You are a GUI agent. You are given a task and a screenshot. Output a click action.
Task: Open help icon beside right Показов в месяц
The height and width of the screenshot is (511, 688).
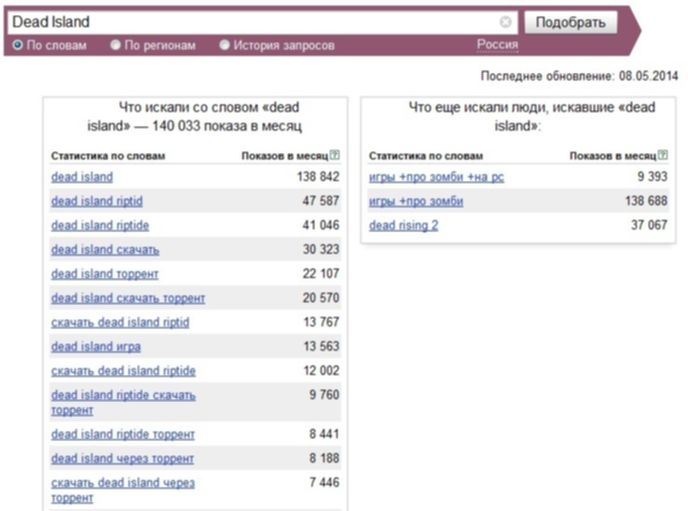(x=663, y=155)
